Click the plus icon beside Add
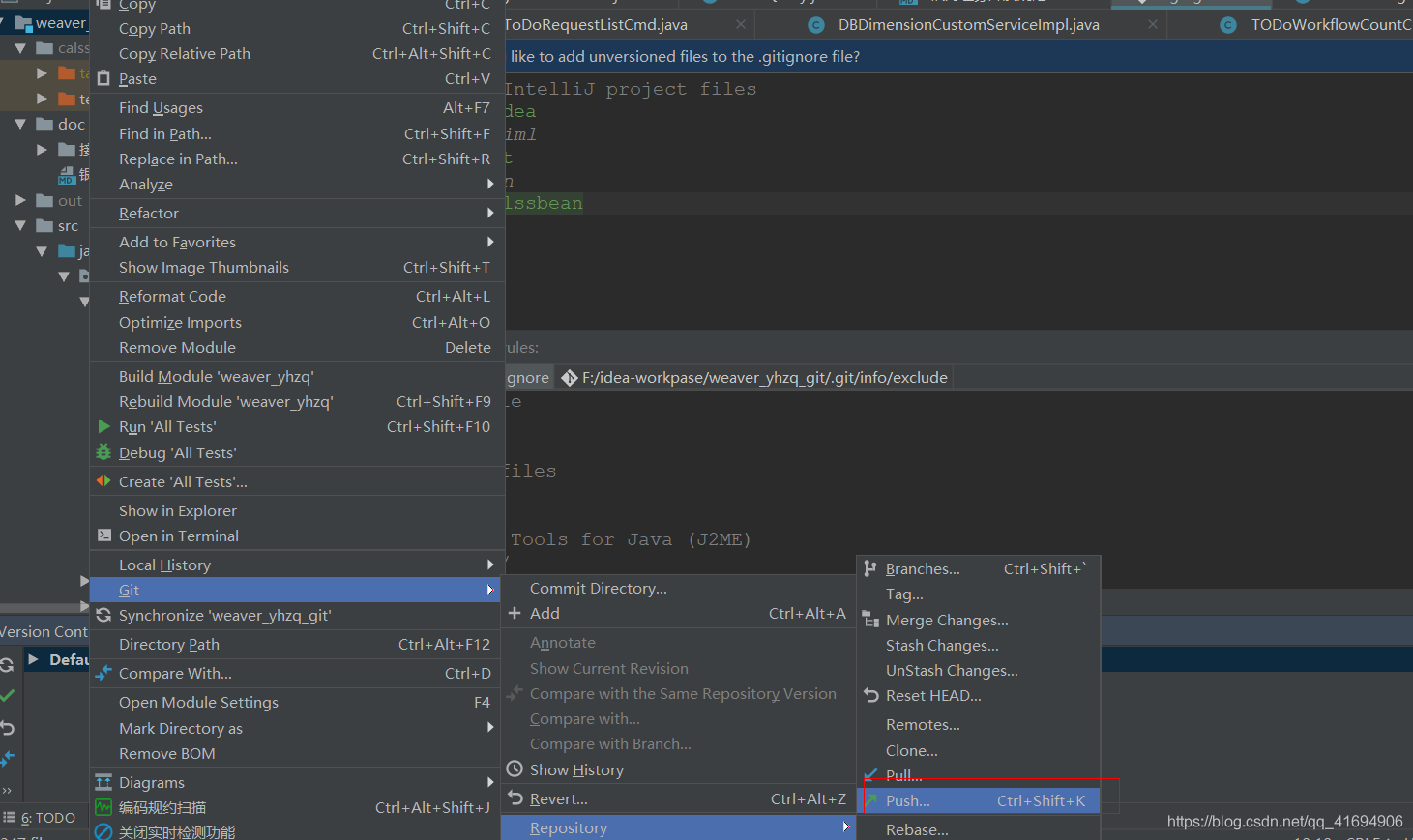Image resolution: width=1413 pixels, height=840 pixels. click(x=515, y=613)
